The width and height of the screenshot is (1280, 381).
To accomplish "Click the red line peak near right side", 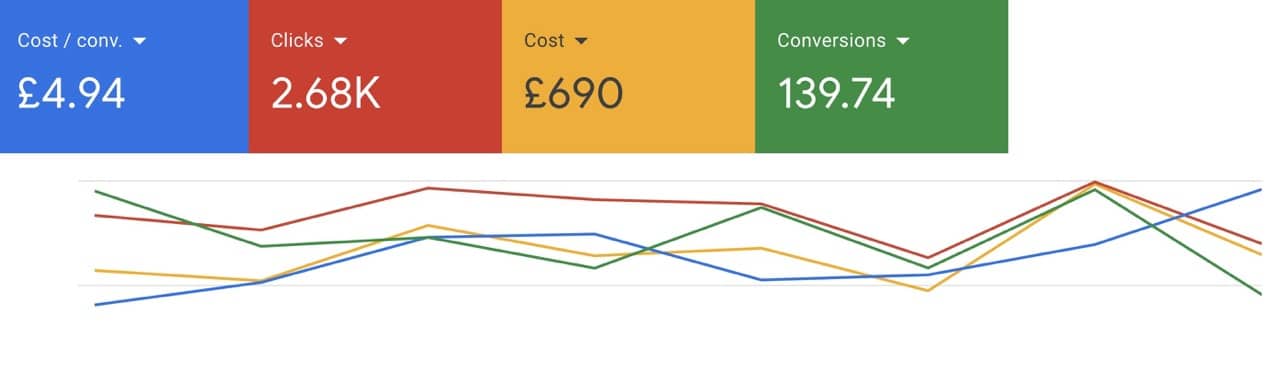I will tap(1095, 182).
